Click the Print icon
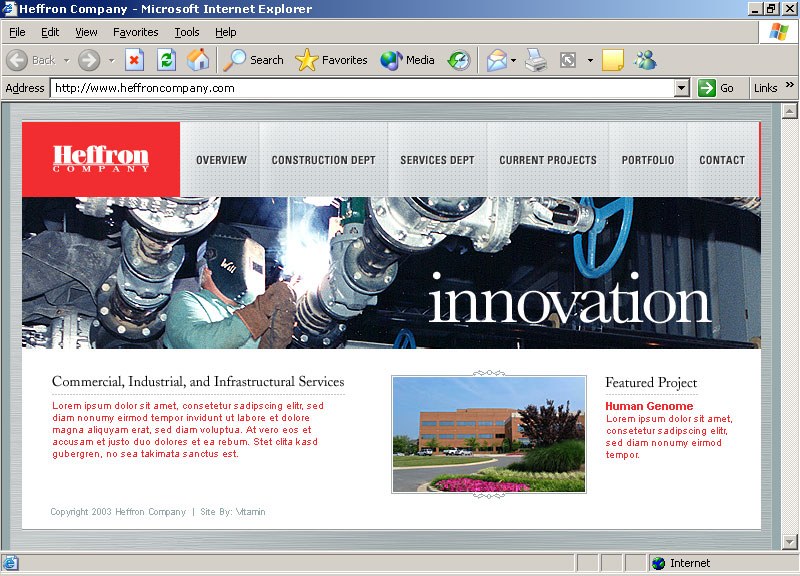This screenshot has width=800, height=576. tap(536, 60)
